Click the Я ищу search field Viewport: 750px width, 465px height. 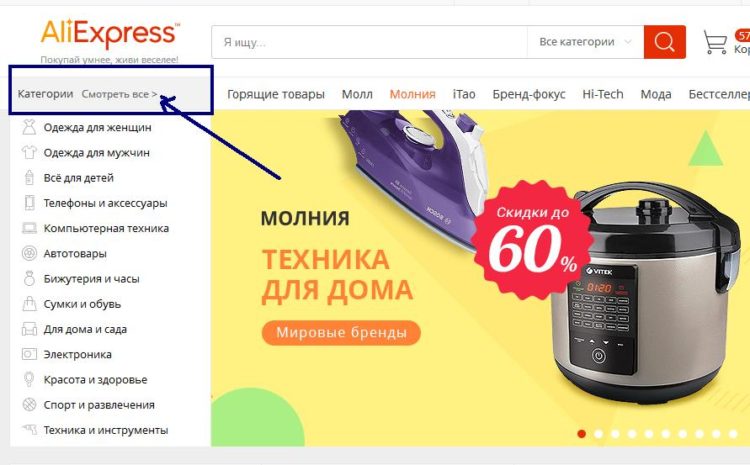tap(369, 42)
